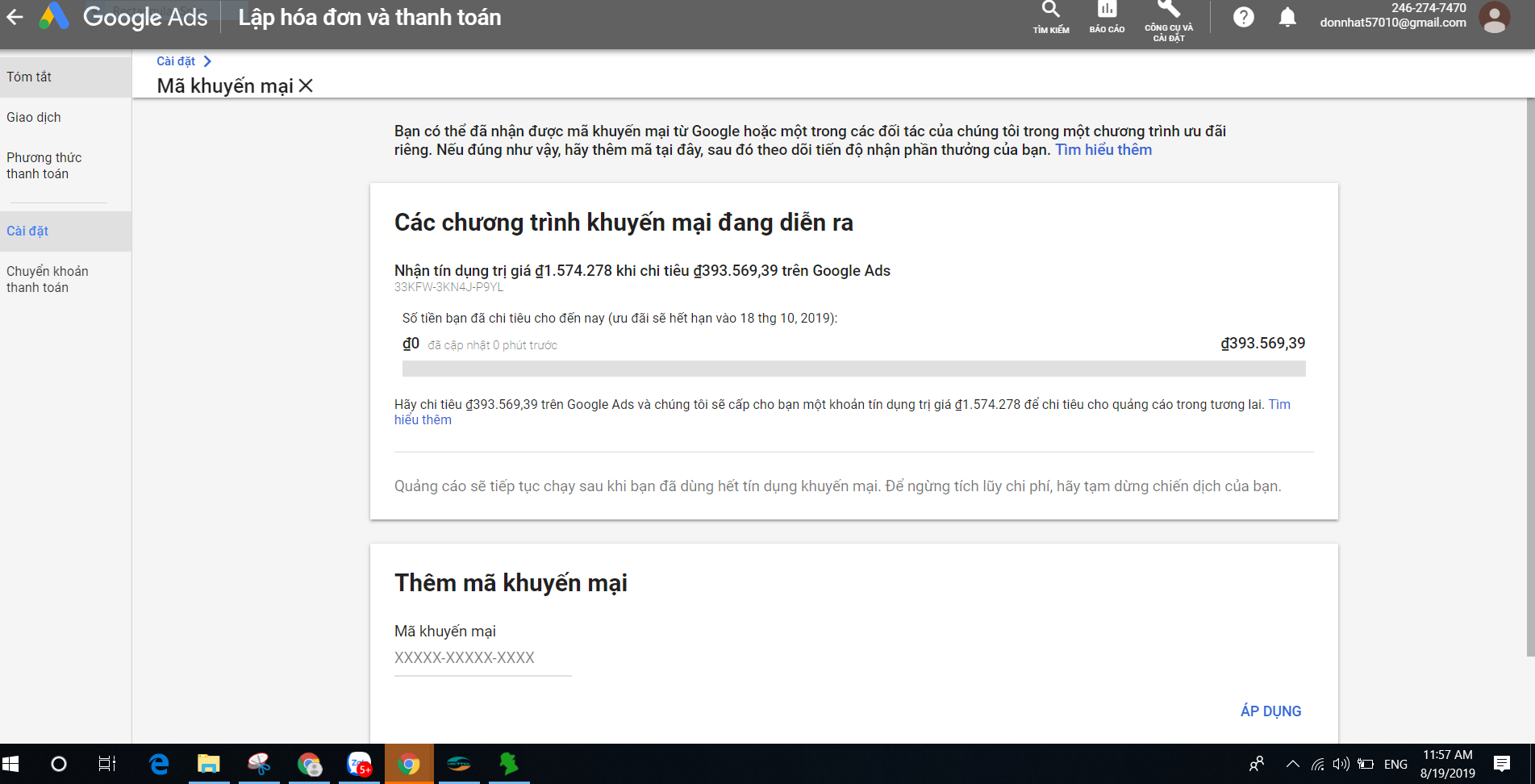Click the account email donnhat57010@gmail.com
The image size is (1535, 784).
pyautogui.click(x=1393, y=23)
